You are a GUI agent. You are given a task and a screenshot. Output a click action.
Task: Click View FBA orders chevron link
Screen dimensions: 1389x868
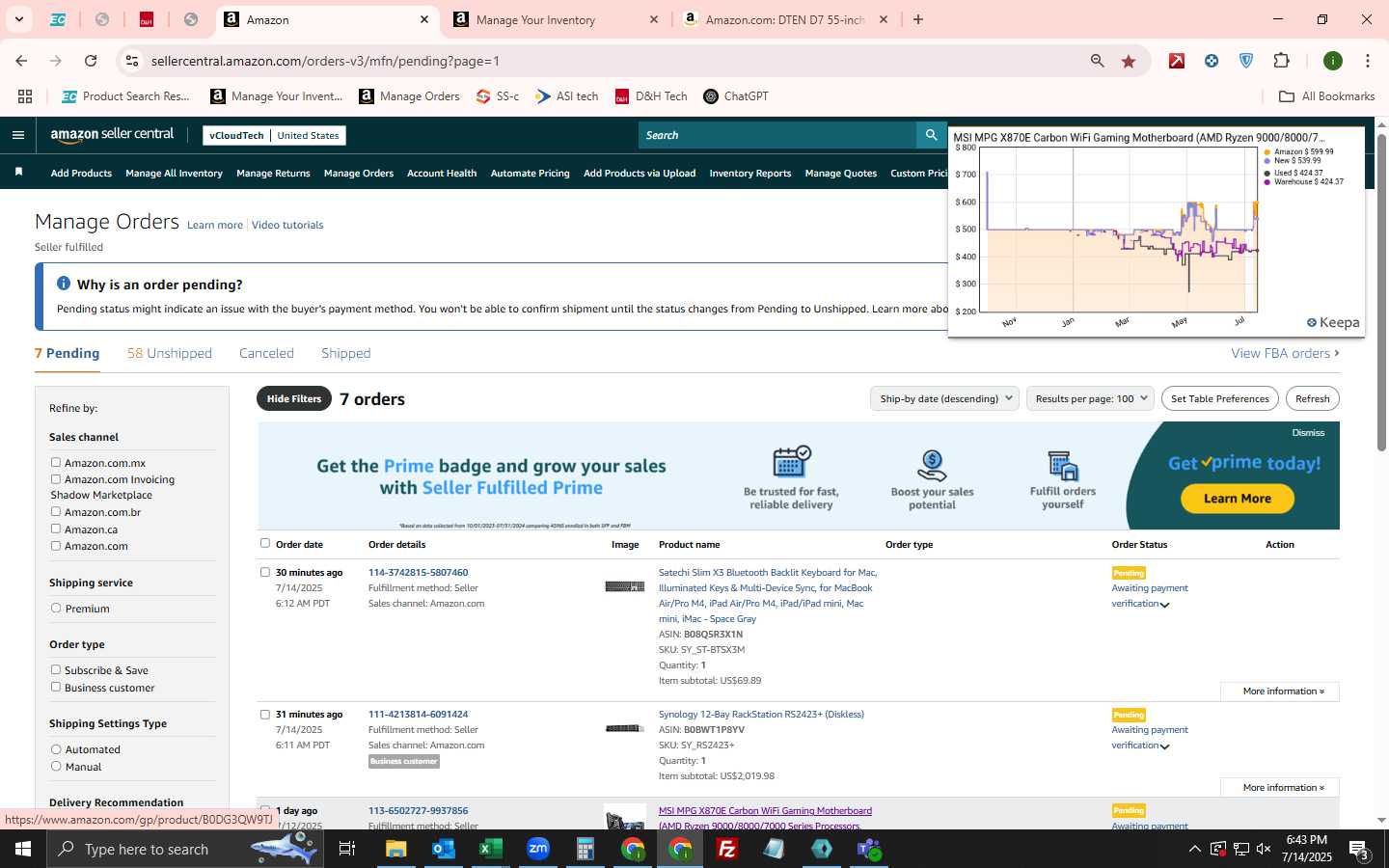pyautogui.click(x=1285, y=353)
